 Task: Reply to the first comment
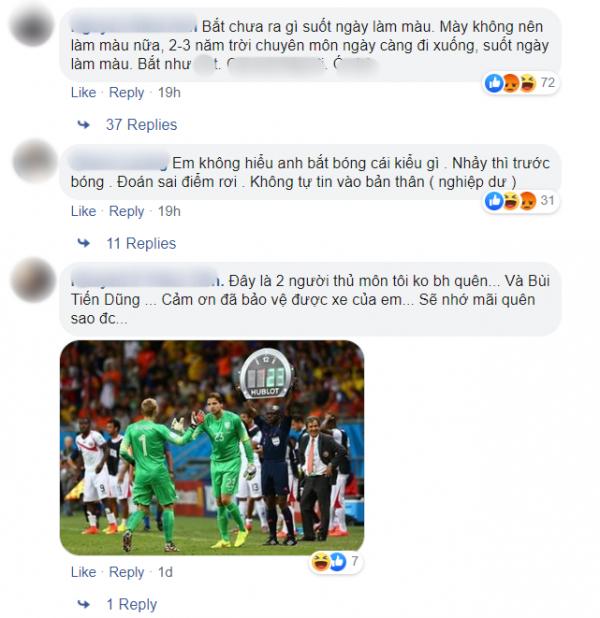tap(127, 93)
